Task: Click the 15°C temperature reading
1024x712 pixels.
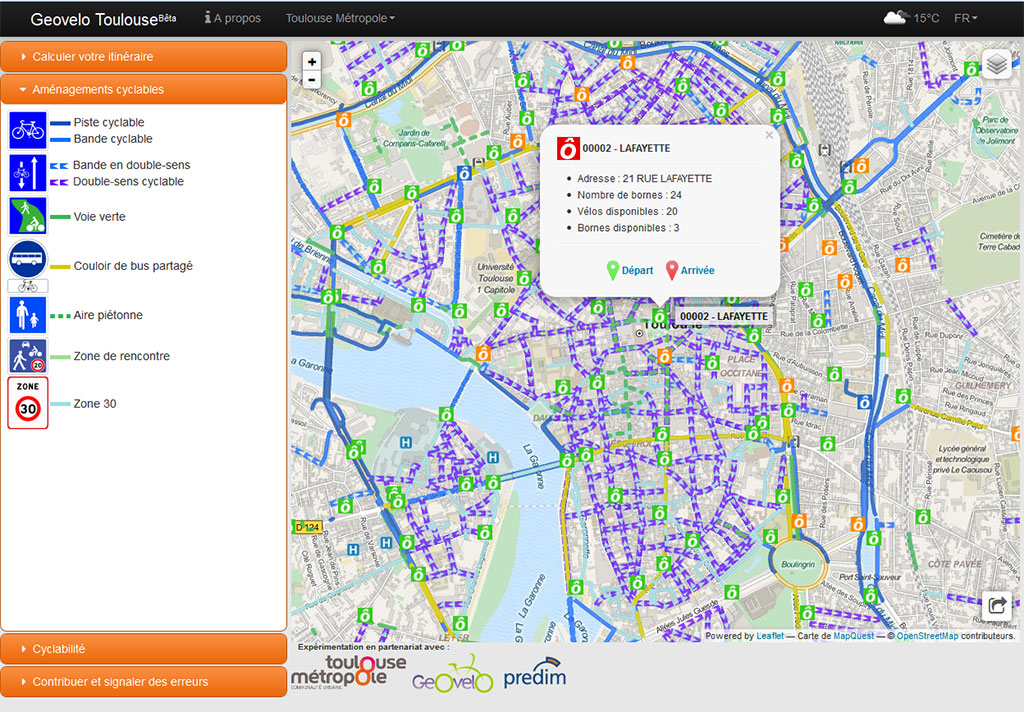Action: [926, 18]
